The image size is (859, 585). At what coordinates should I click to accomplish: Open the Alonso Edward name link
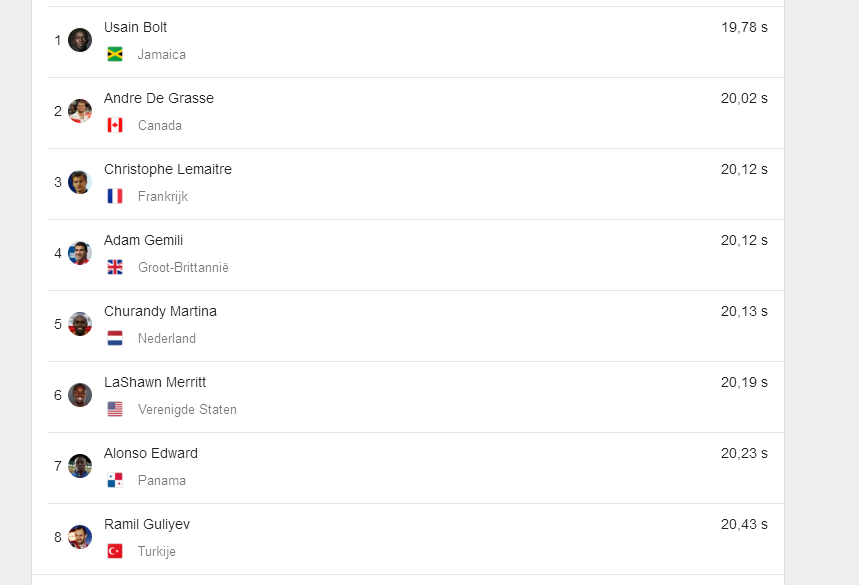(x=151, y=454)
